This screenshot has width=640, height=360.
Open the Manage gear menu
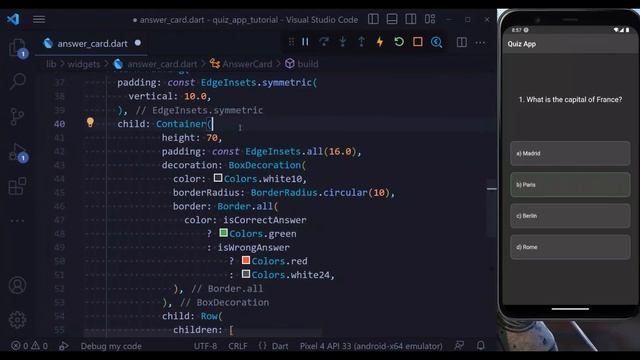point(18,320)
